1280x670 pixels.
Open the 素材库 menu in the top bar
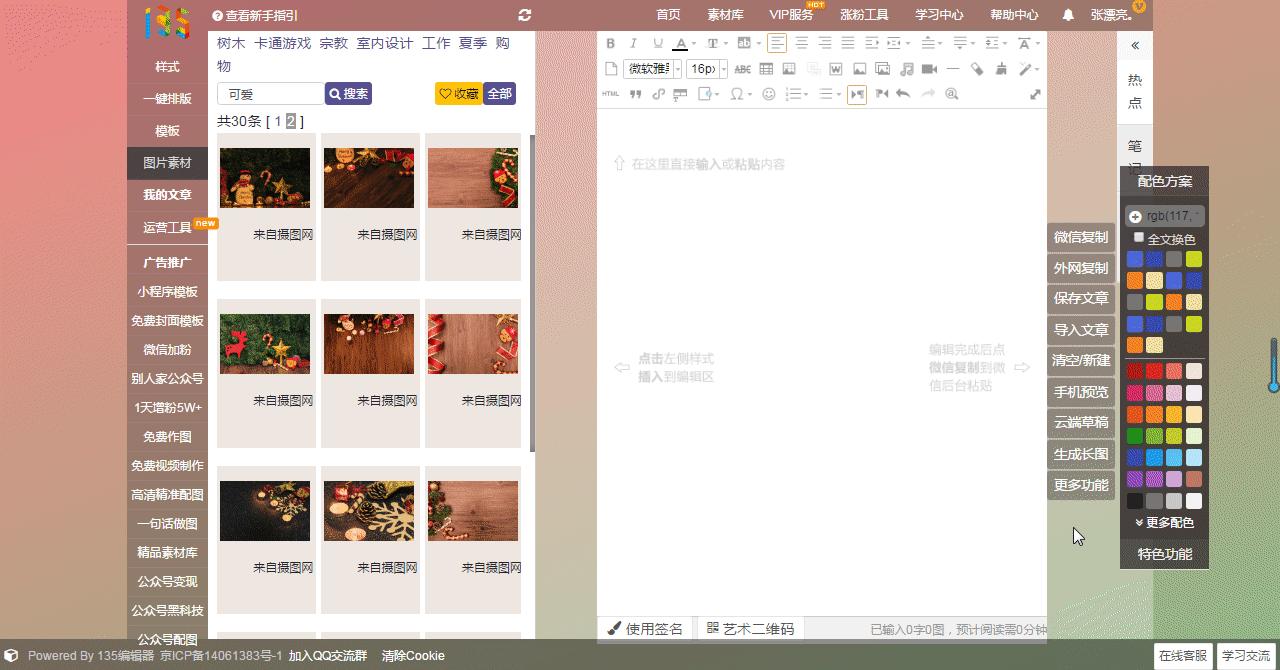click(725, 14)
